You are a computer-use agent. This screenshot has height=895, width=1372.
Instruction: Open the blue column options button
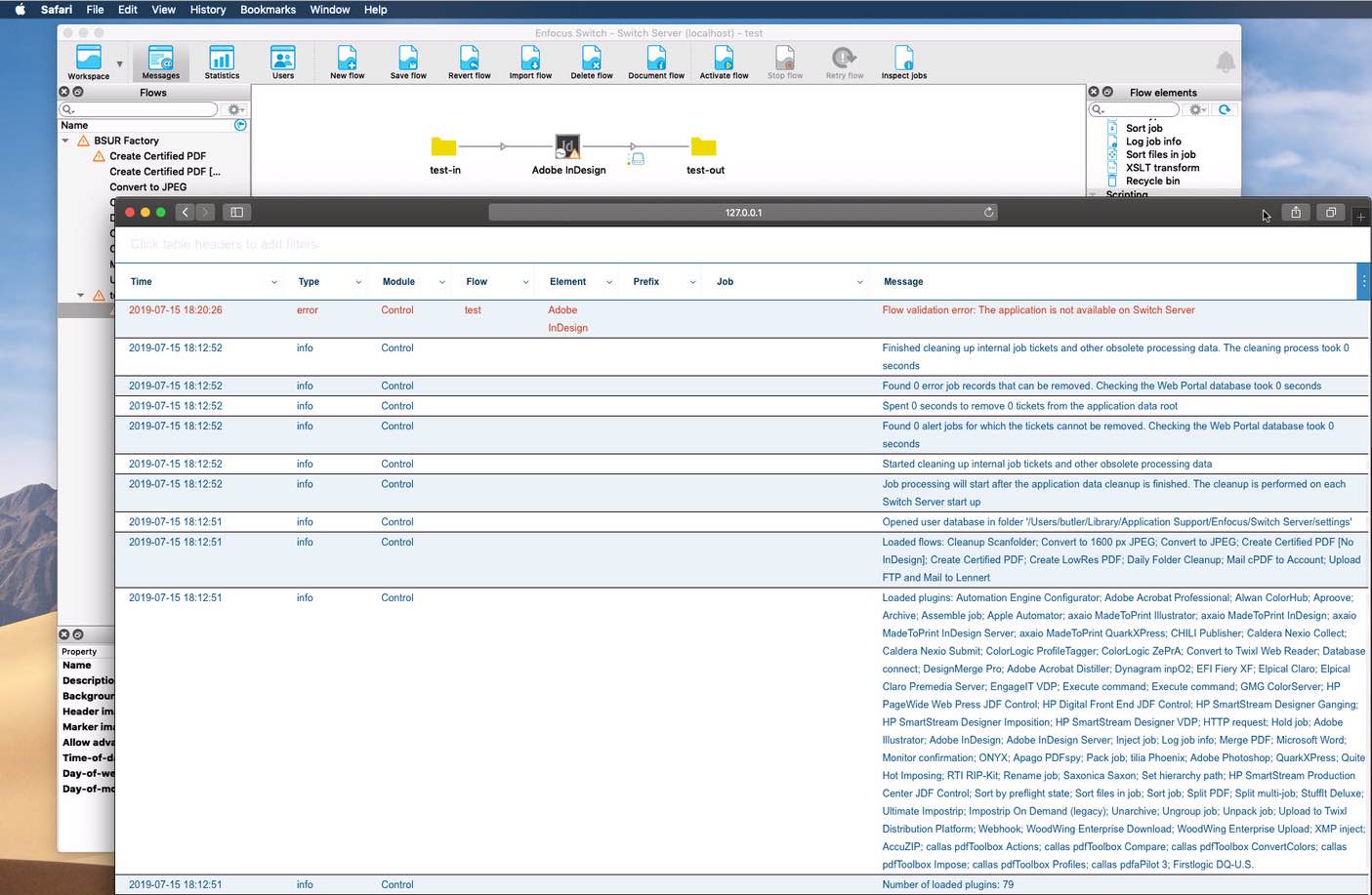(1363, 281)
